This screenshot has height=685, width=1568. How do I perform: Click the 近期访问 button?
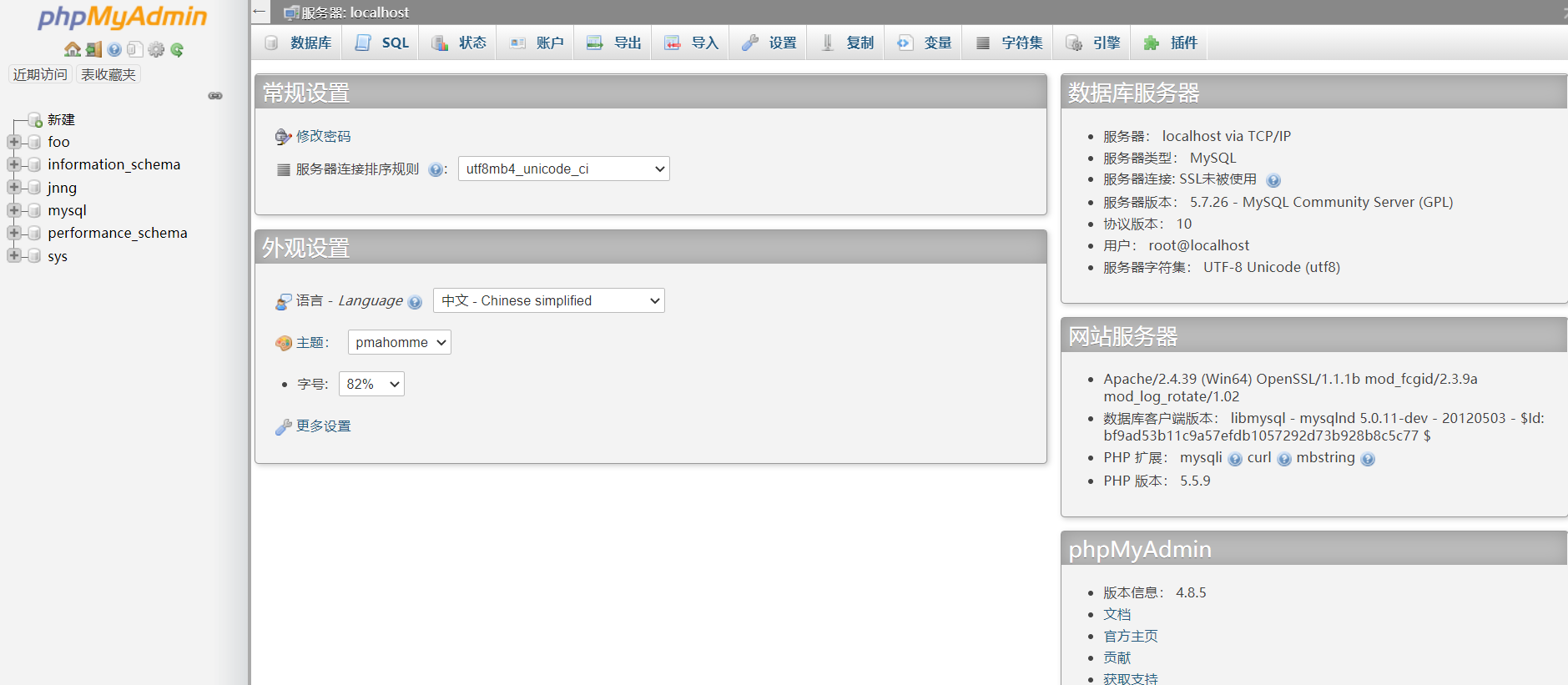[40, 74]
